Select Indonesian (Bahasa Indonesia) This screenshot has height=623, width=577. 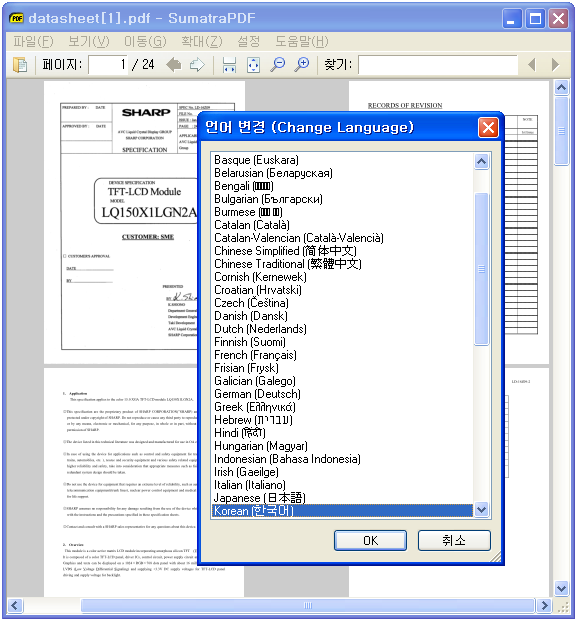342,459
